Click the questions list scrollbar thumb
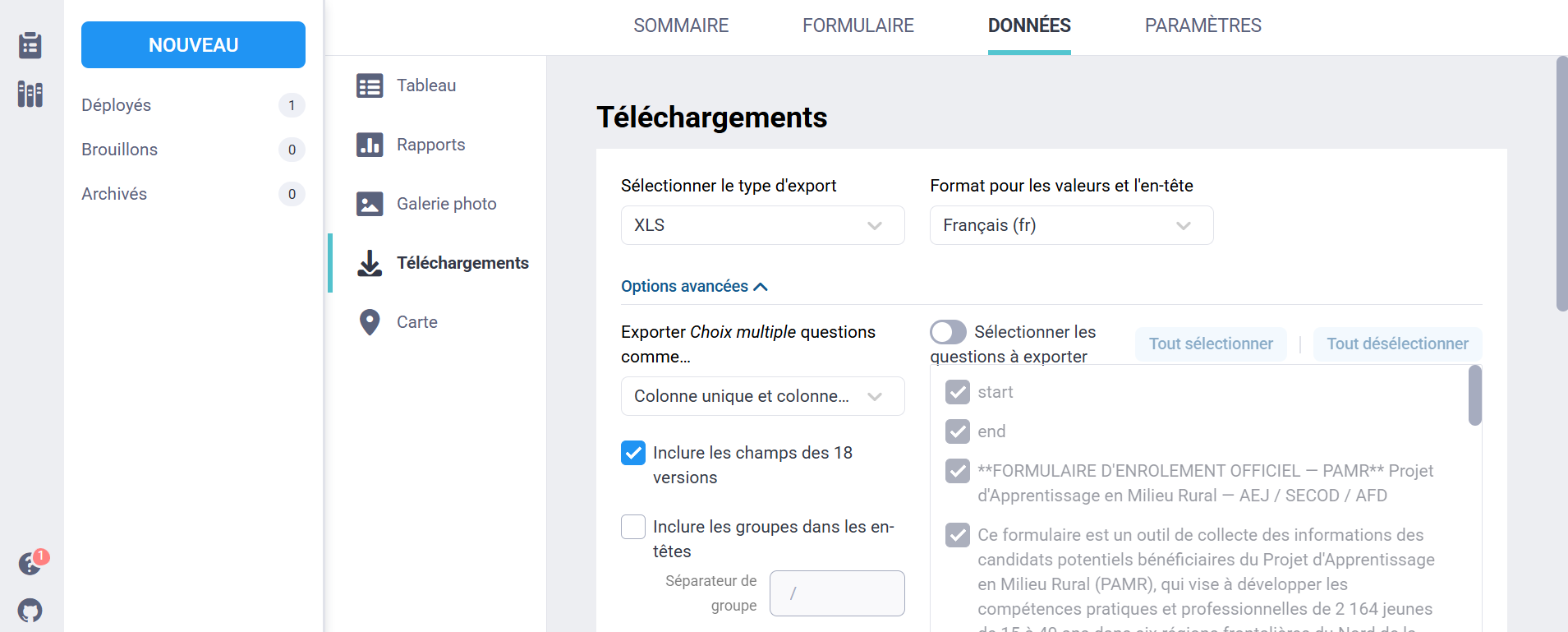1568x632 pixels. [1475, 395]
